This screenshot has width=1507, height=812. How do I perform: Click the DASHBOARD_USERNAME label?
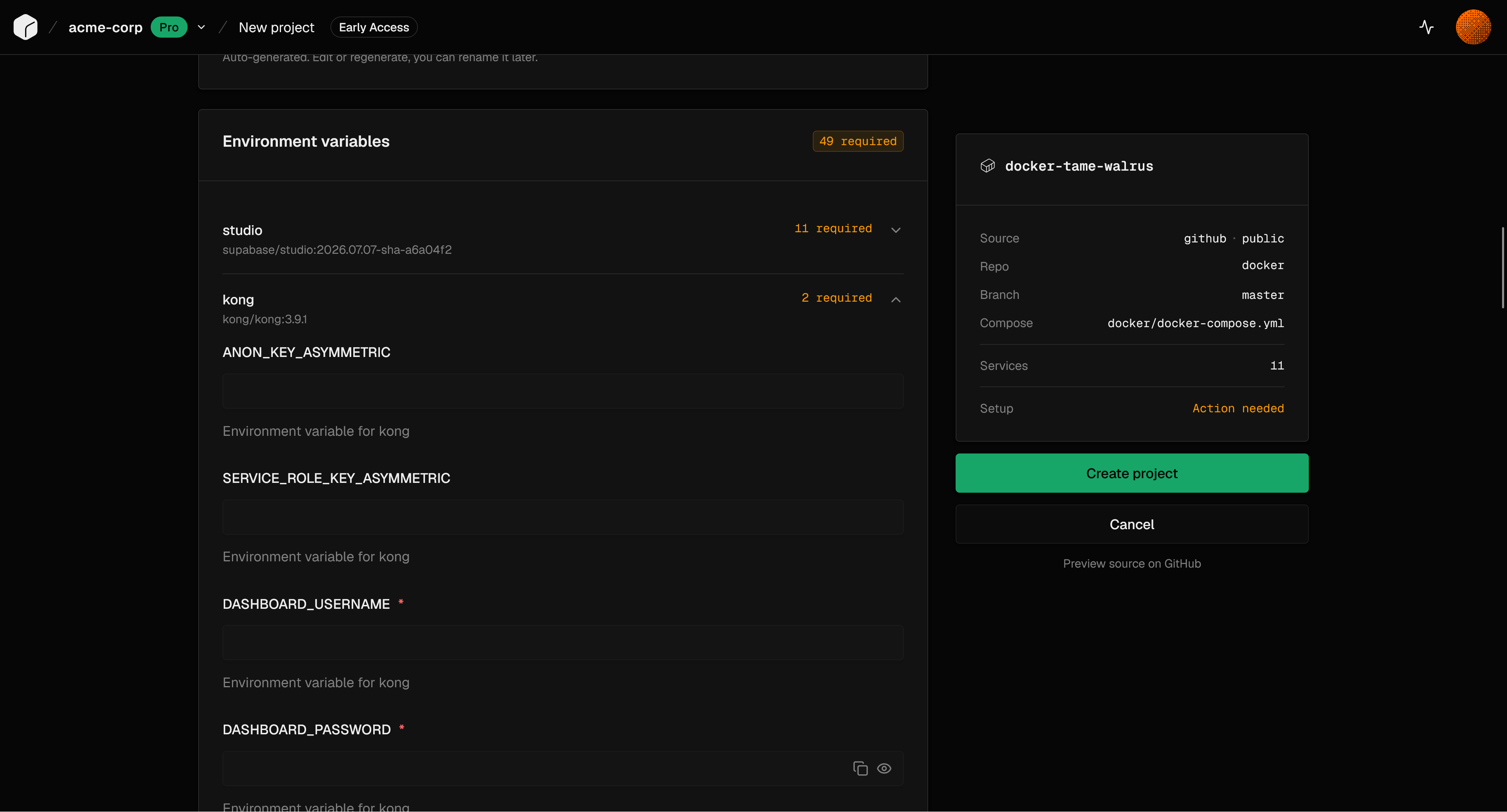[306, 604]
